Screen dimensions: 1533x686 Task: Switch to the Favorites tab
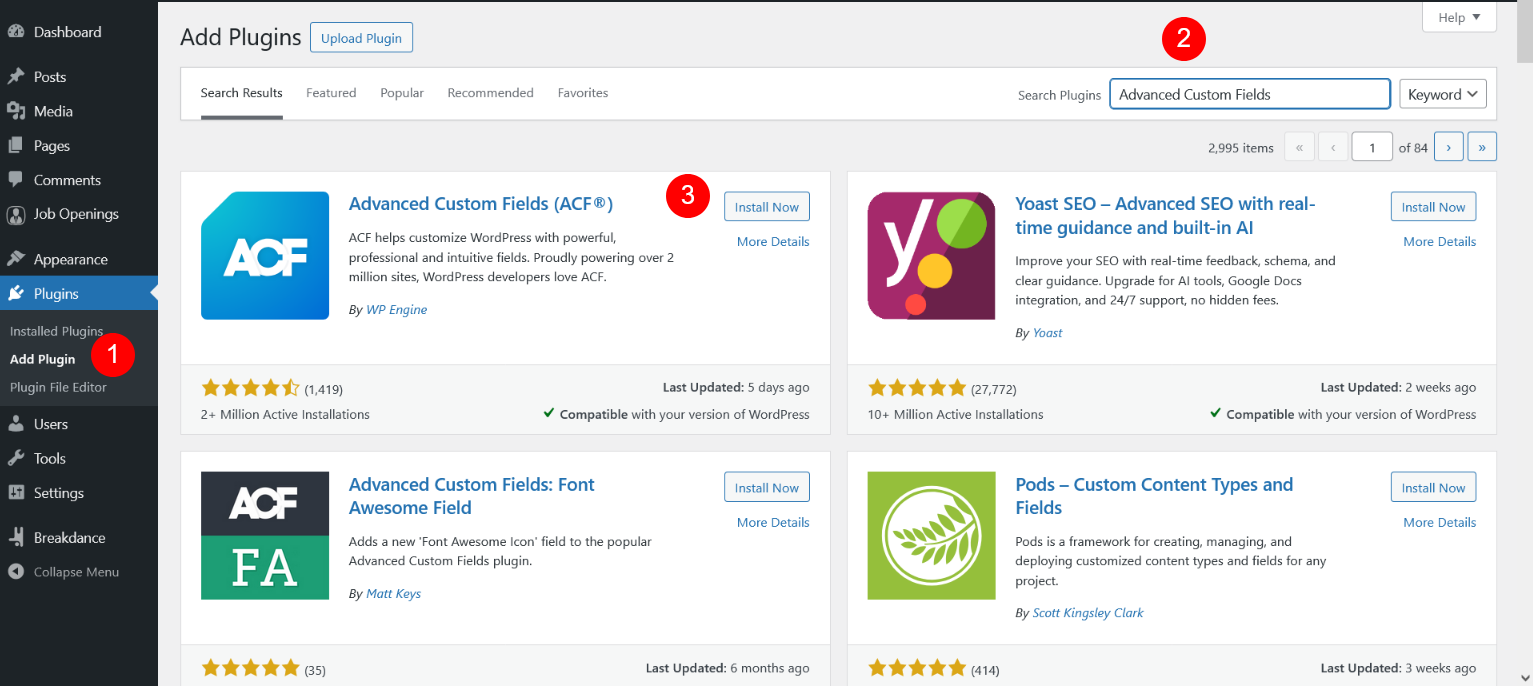coord(583,93)
